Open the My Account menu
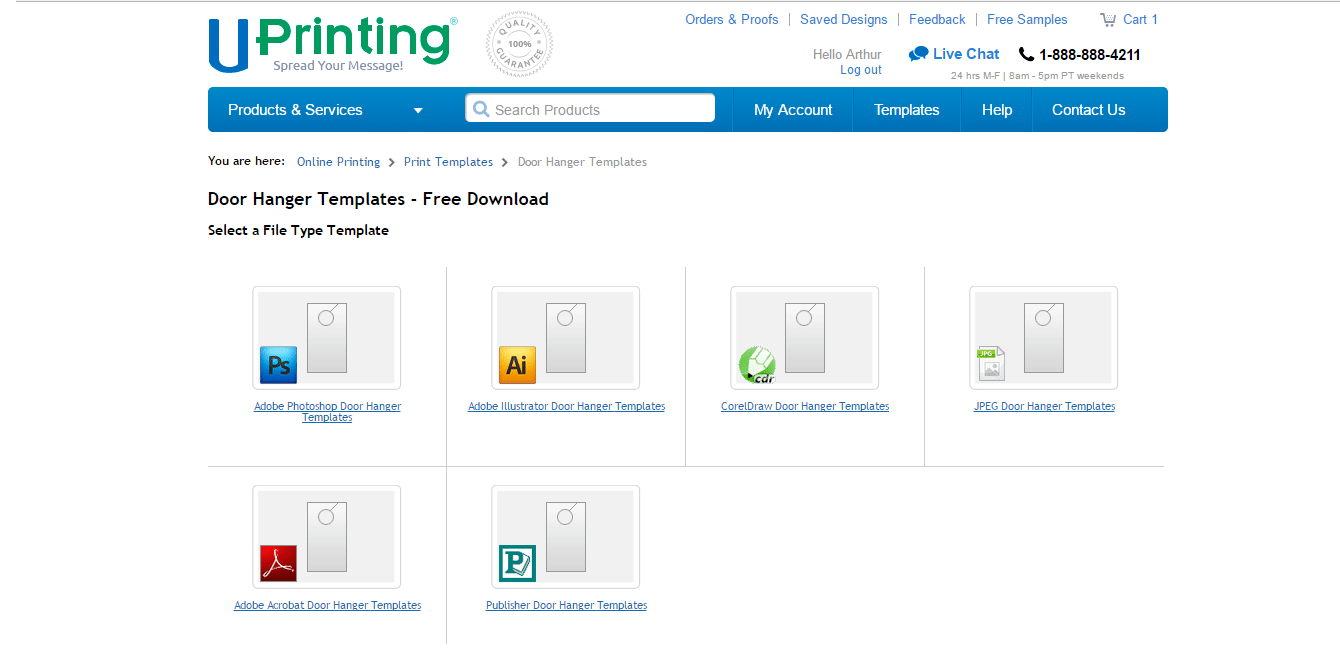 (793, 110)
